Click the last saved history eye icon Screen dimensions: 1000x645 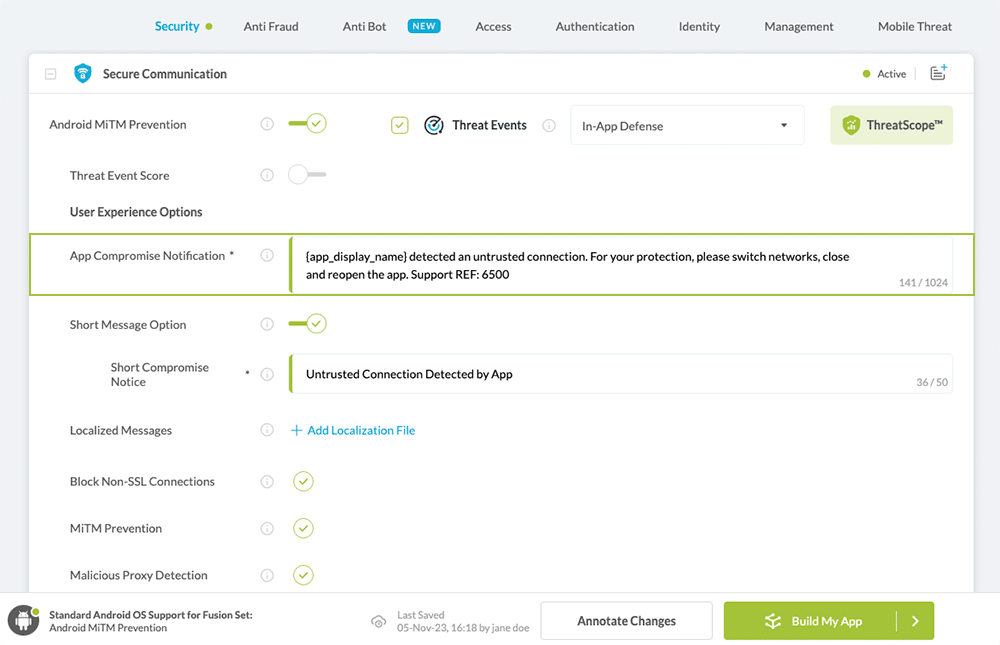click(378, 622)
